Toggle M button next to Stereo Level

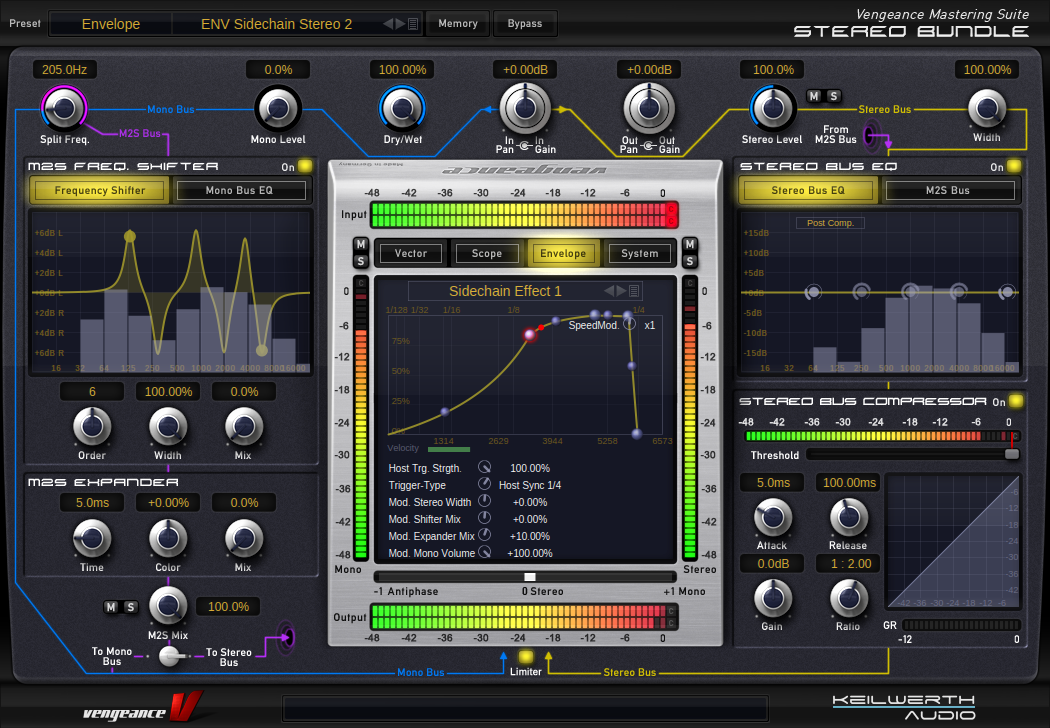pos(814,96)
